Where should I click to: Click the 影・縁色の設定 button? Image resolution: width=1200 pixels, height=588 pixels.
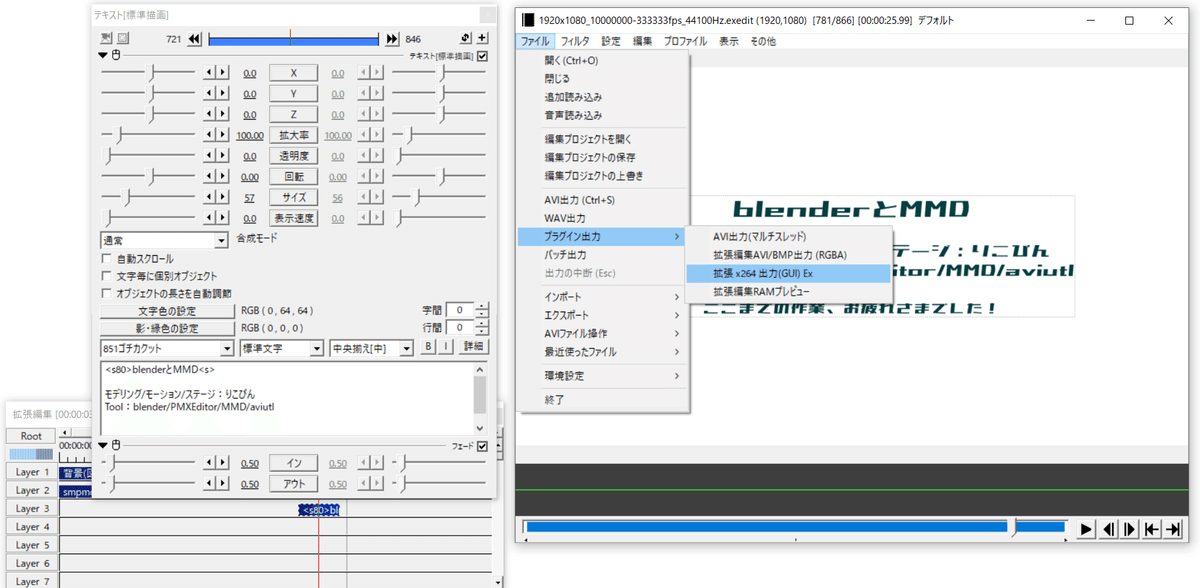point(167,328)
